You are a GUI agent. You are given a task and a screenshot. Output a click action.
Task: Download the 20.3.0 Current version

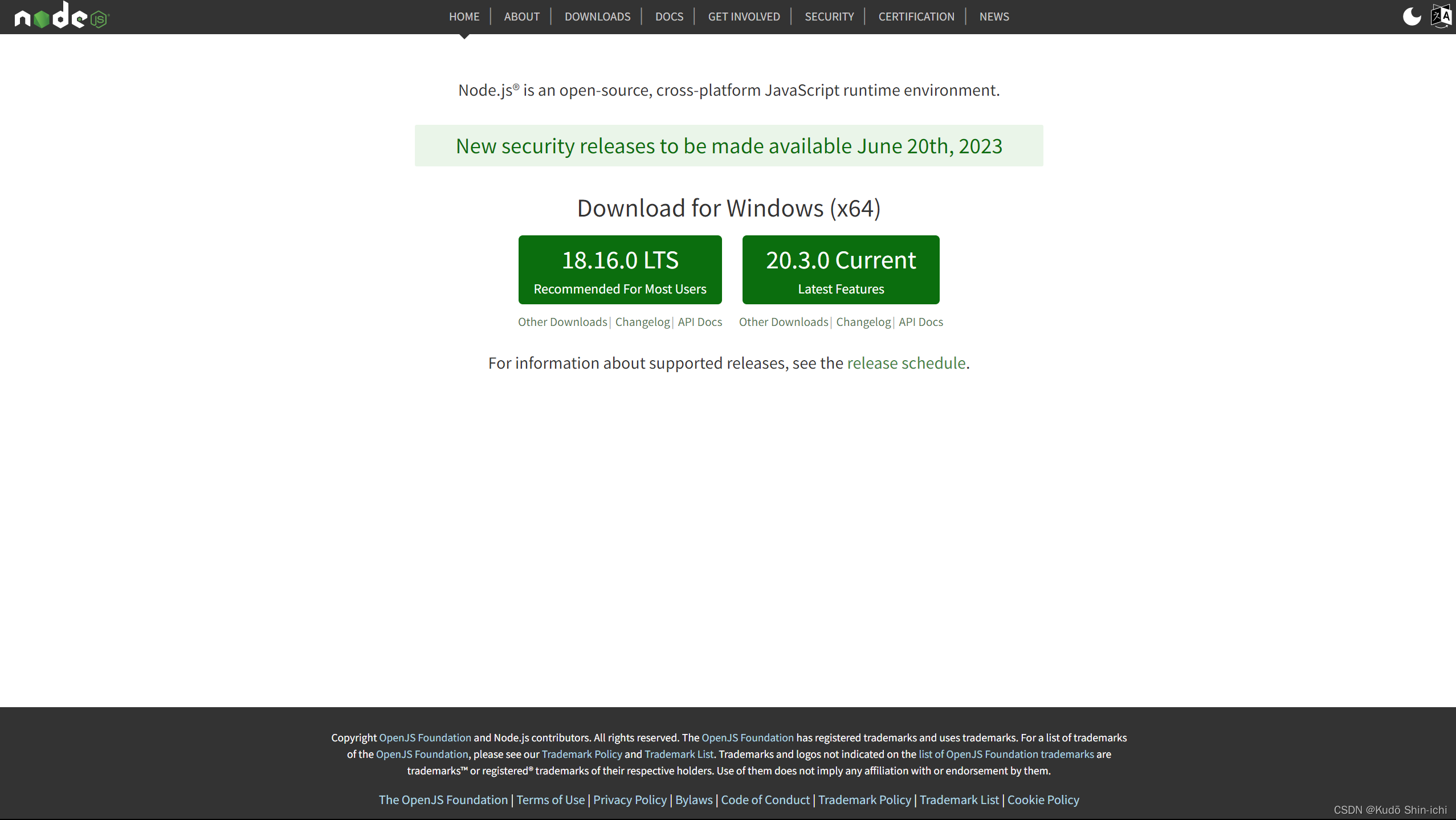(x=841, y=270)
